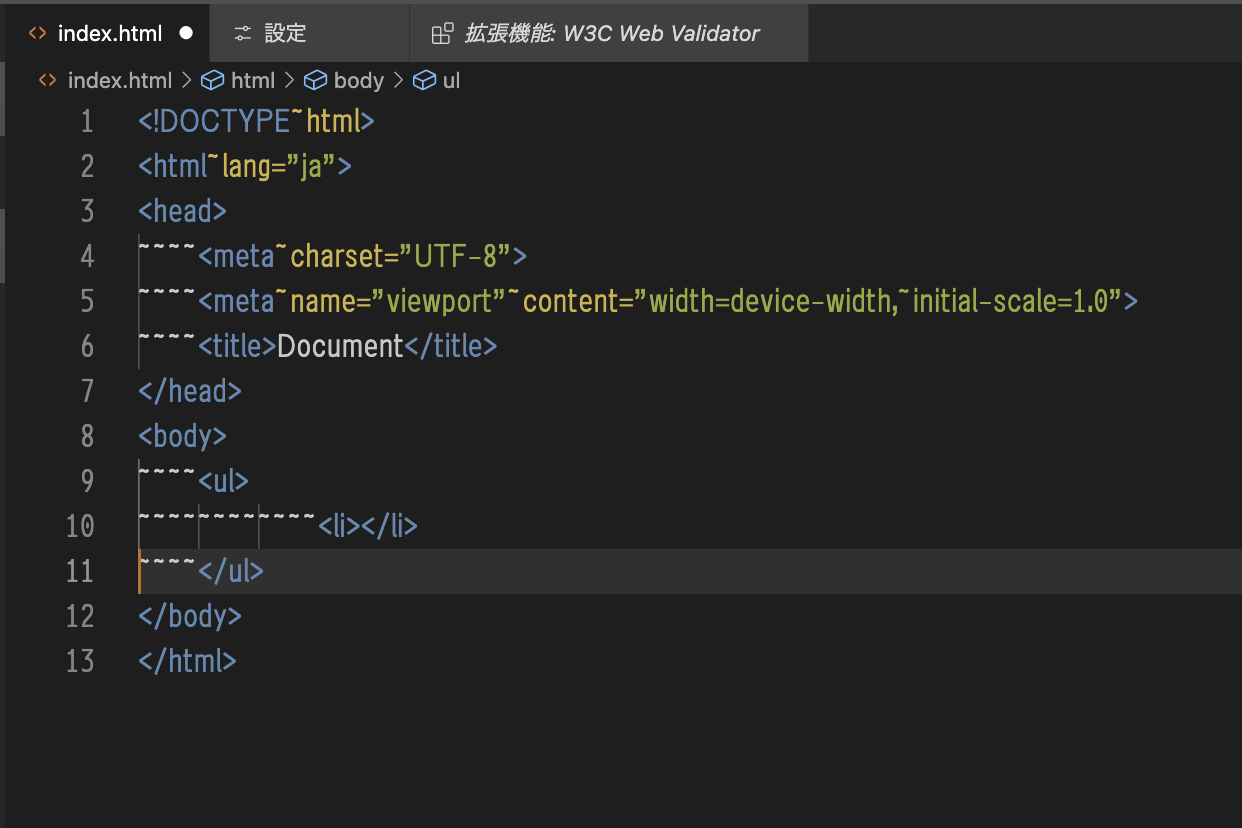Place cursor in the Document title text
Image resolution: width=1242 pixels, height=828 pixels.
pos(340,346)
